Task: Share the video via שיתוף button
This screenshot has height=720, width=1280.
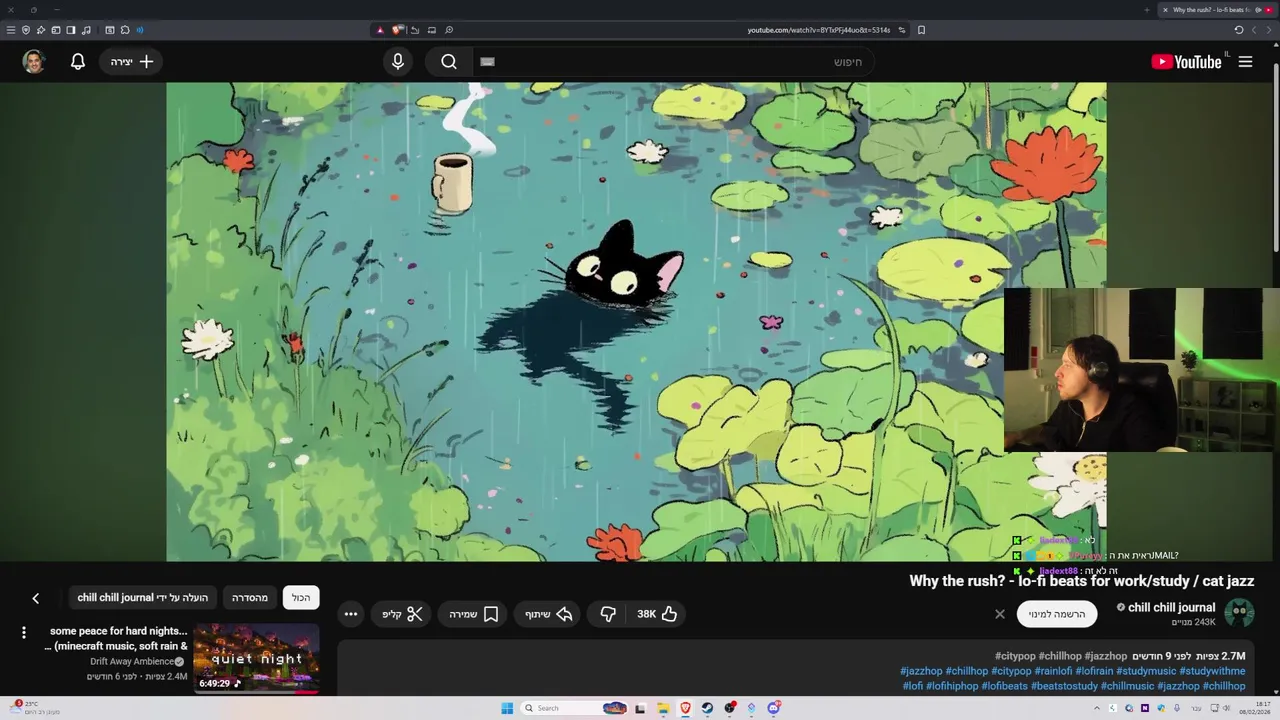Action: (x=549, y=614)
